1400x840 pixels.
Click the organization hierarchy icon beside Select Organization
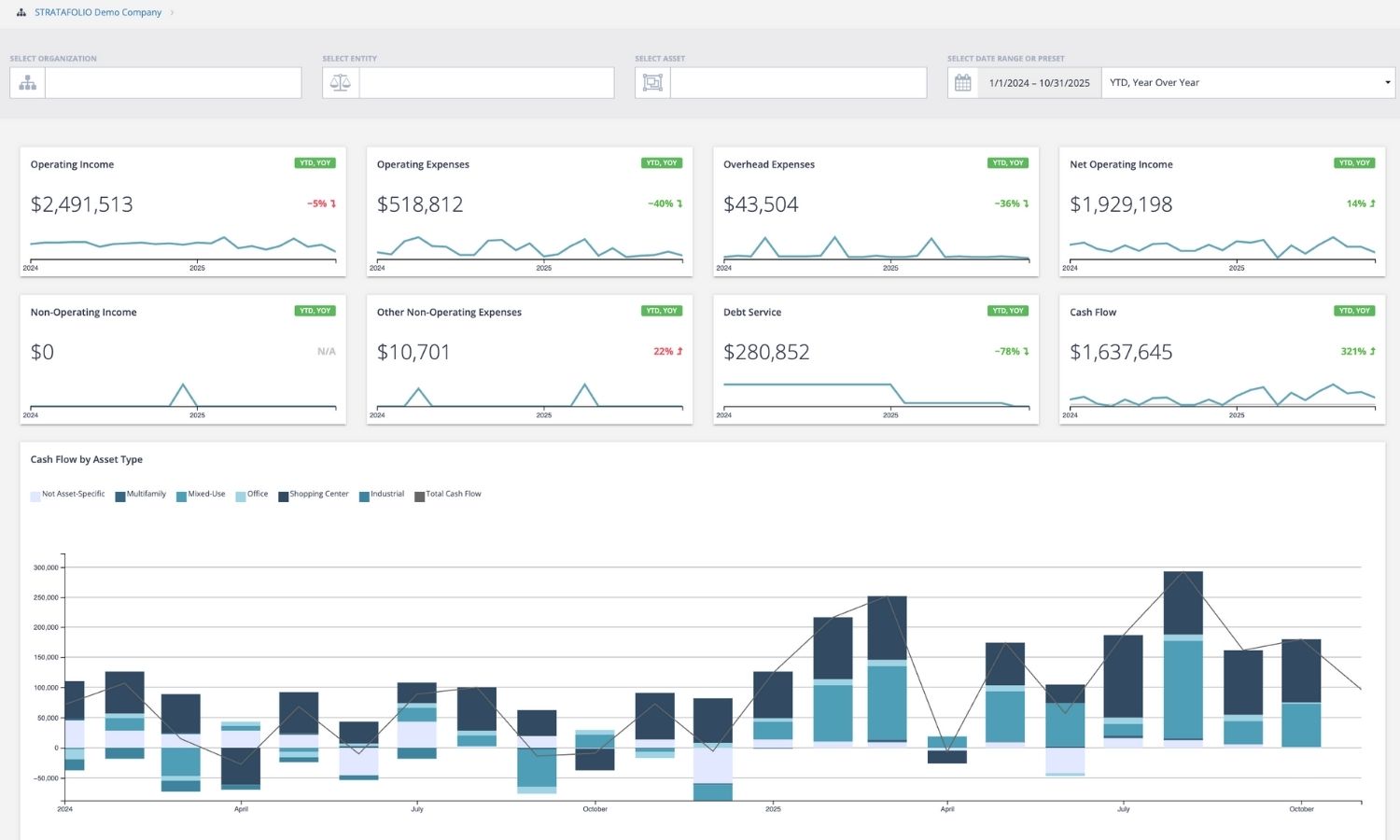(x=28, y=83)
